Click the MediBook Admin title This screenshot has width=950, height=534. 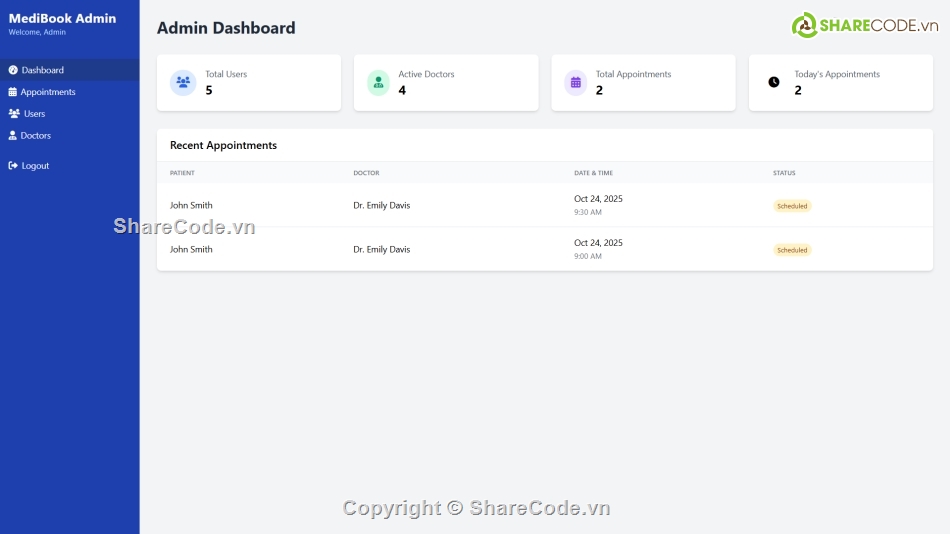62,18
